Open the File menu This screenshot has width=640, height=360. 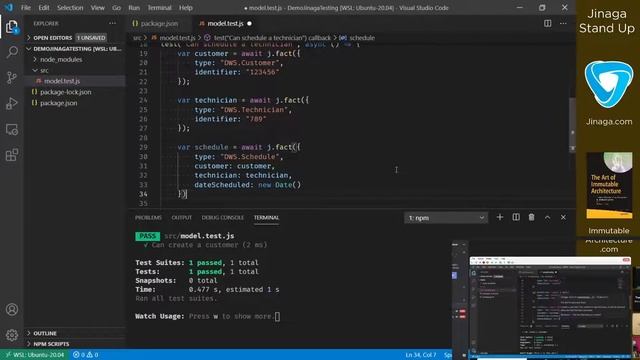coord(25,8)
